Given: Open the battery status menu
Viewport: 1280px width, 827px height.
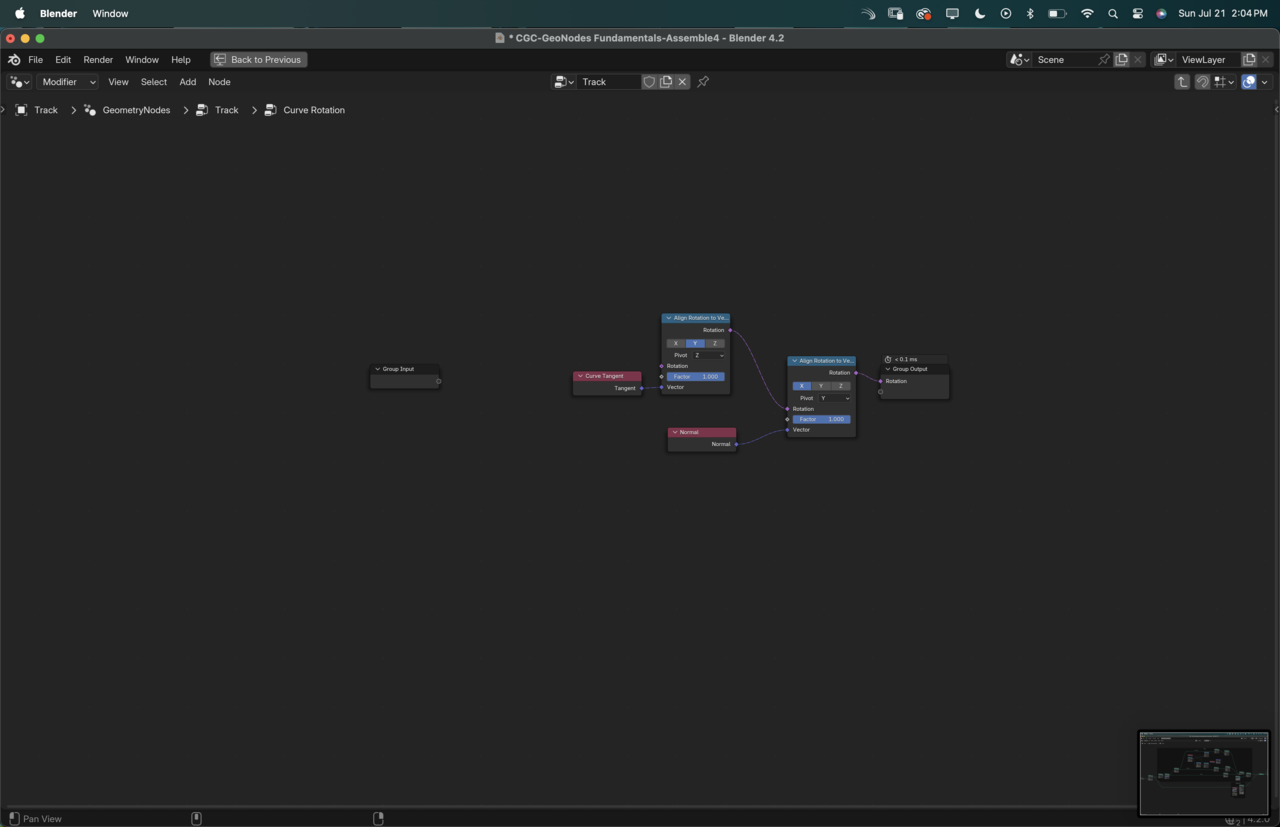Looking at the screenshot, I should point(1057,14).
